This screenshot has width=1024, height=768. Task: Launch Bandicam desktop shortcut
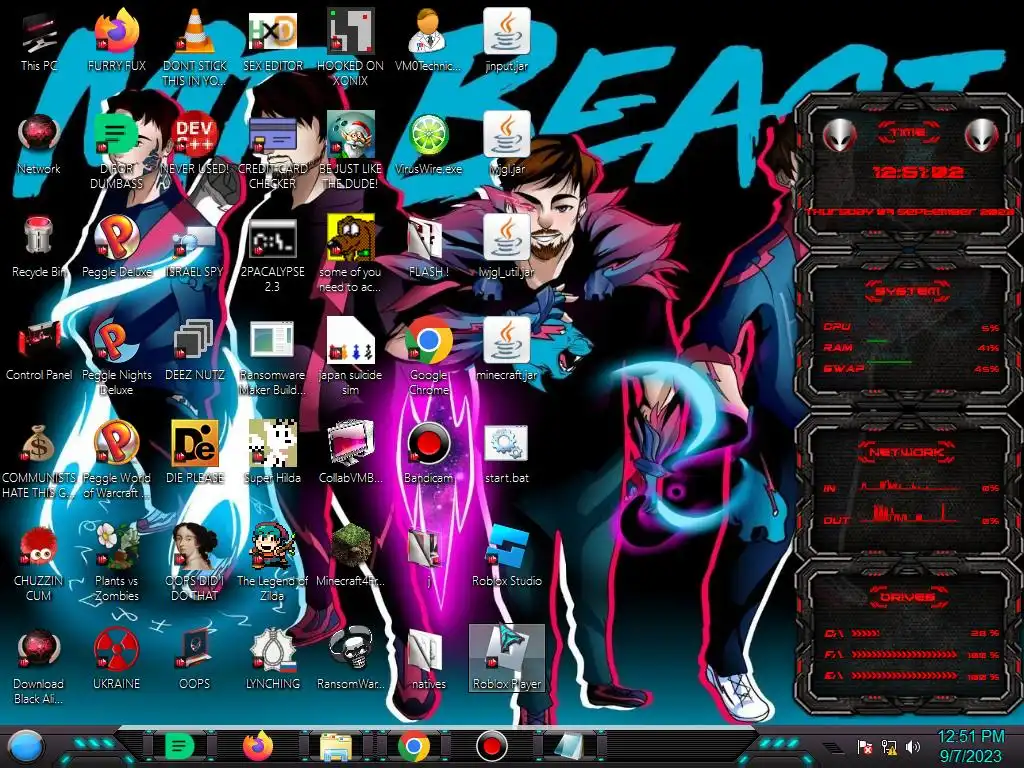coord(428,453)
